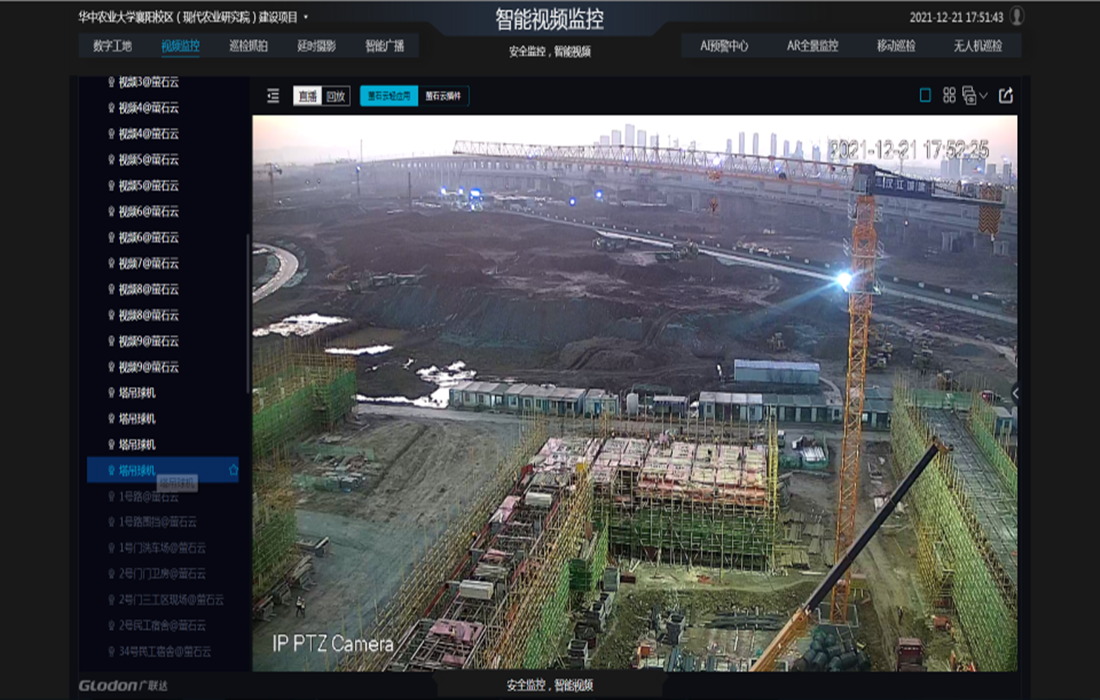Switch to the 延时摄影 tab
The image size is (1100, 700).
tap(316, 44)
